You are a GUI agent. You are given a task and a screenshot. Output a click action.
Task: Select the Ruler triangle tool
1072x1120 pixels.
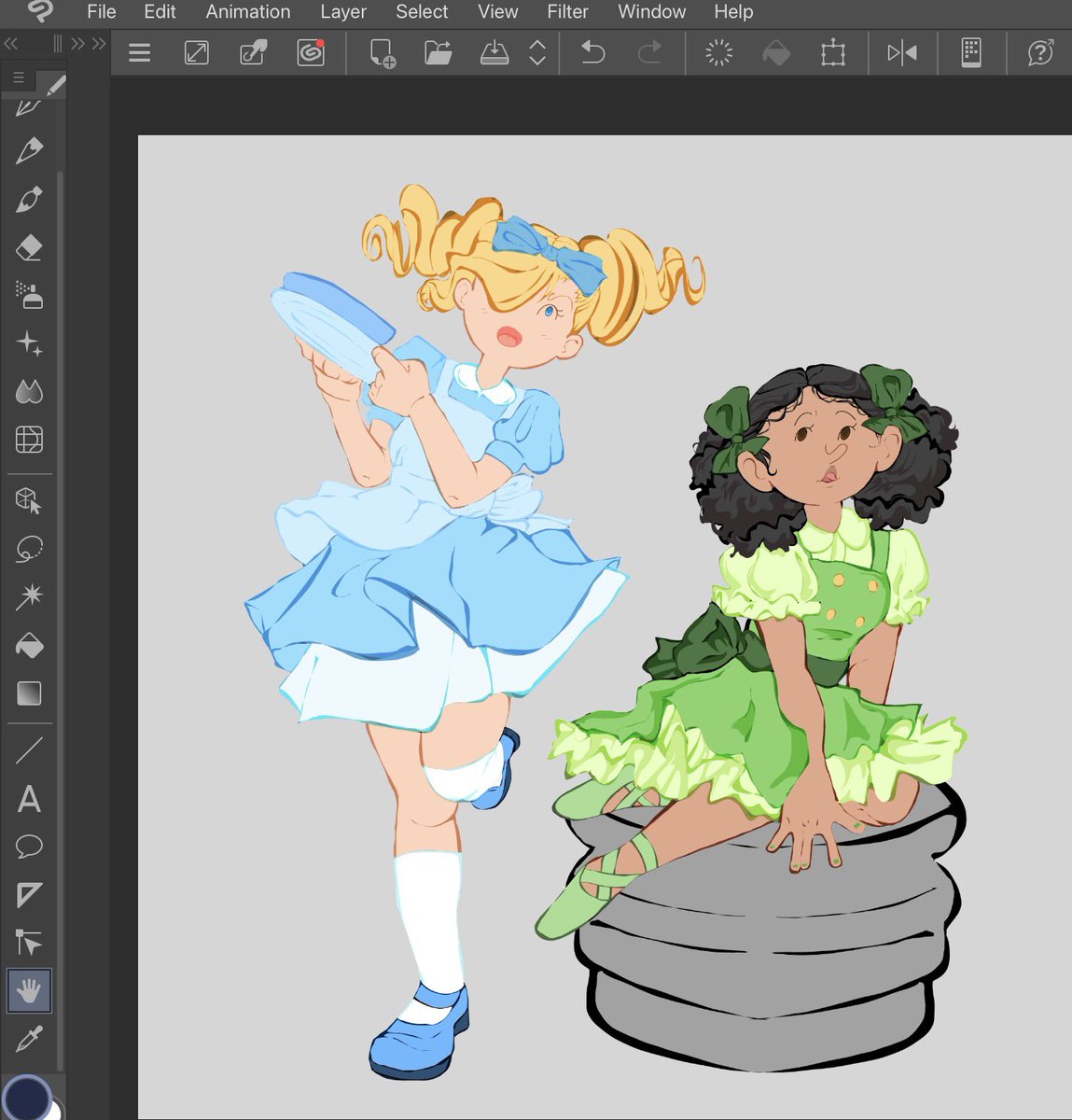tap(29, 896)
